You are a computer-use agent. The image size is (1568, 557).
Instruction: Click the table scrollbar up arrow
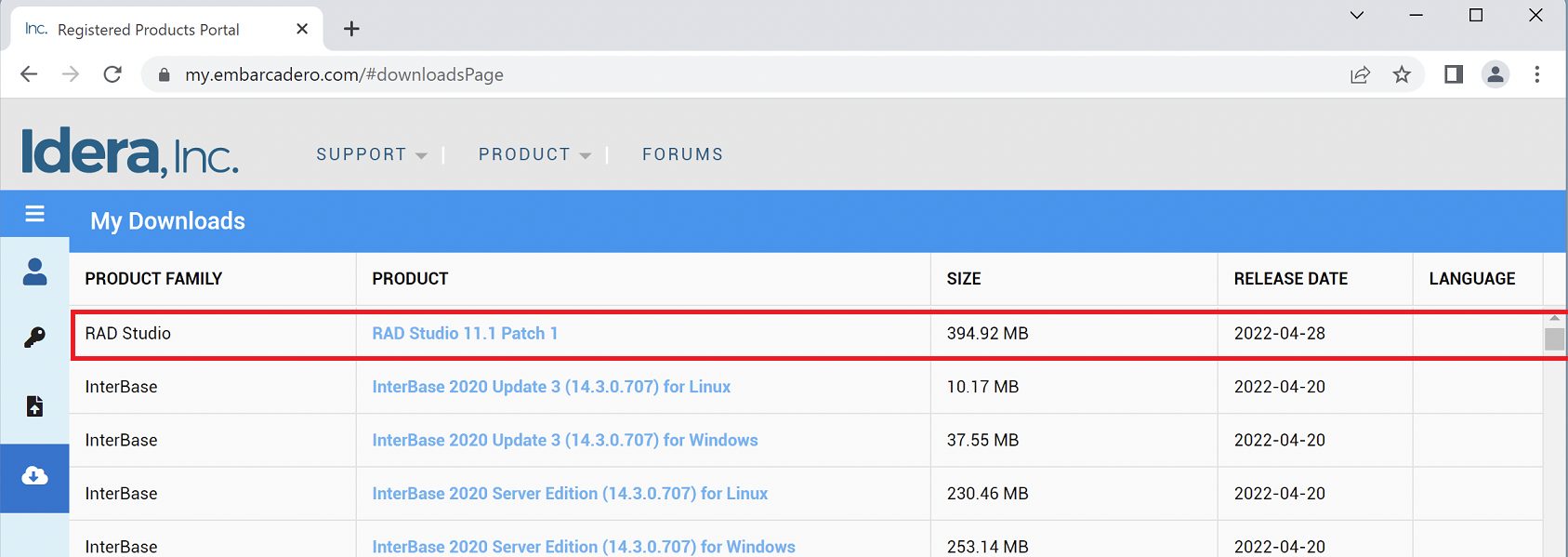tap(1554, 318)
